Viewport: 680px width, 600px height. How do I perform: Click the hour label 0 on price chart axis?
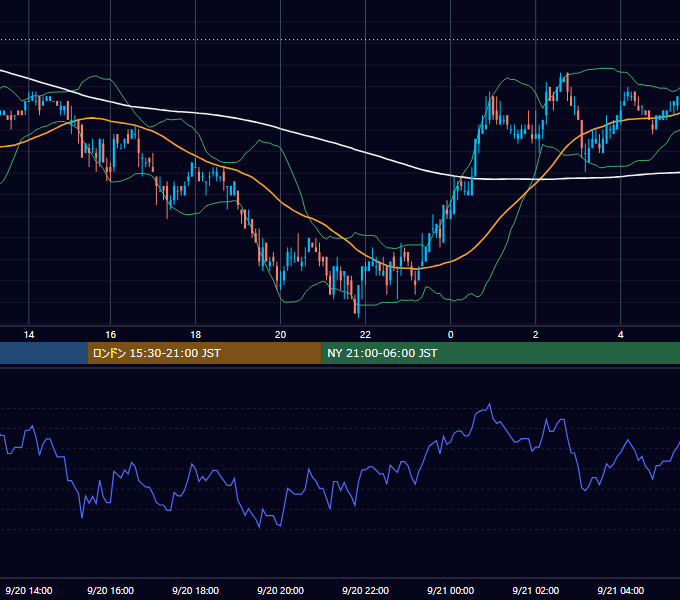[451, 335]
